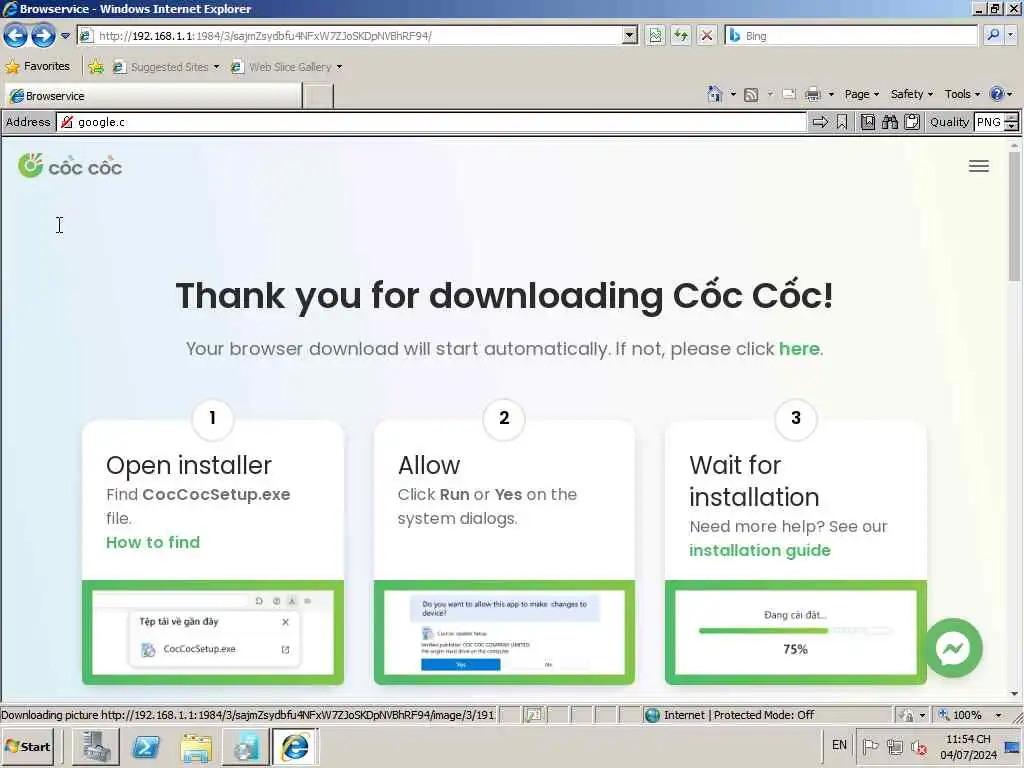Click the Cốc Cốc logo

(x=70, y=166)
